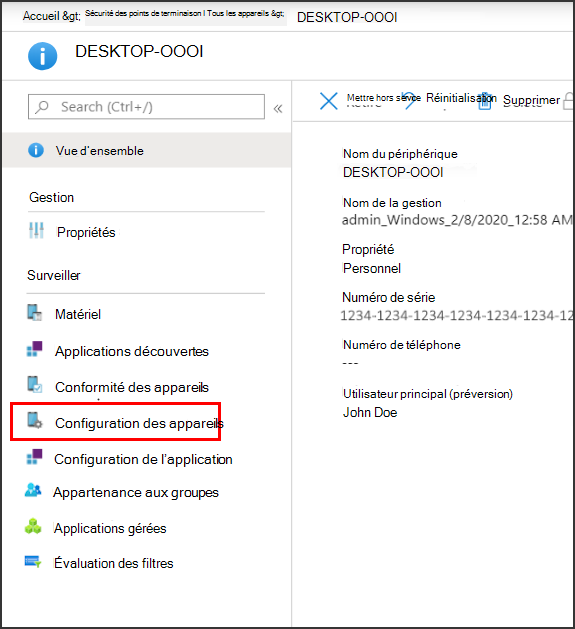Open Conformité des appareils
Image resolution: width=575 pixels, height=629 pixels.
[132, 387]
